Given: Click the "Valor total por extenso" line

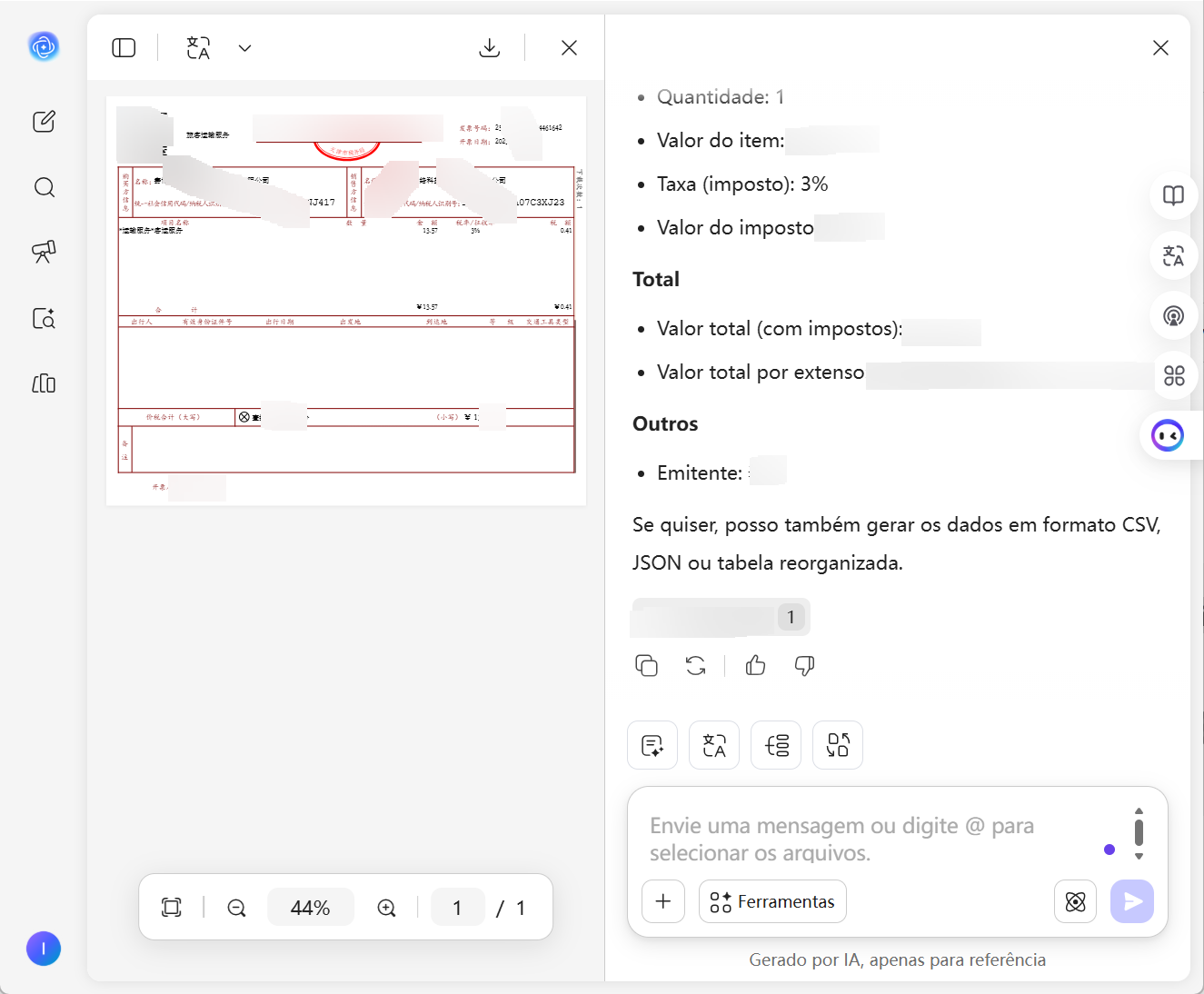Looking at the screenshot, I should click(x=761, y=373).
